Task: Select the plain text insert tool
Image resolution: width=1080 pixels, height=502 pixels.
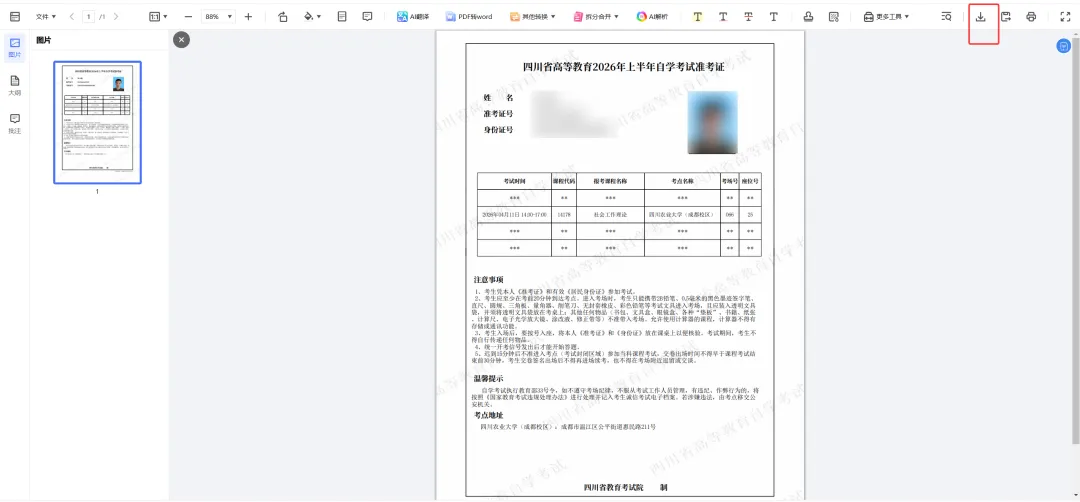Action: [773, 17]
